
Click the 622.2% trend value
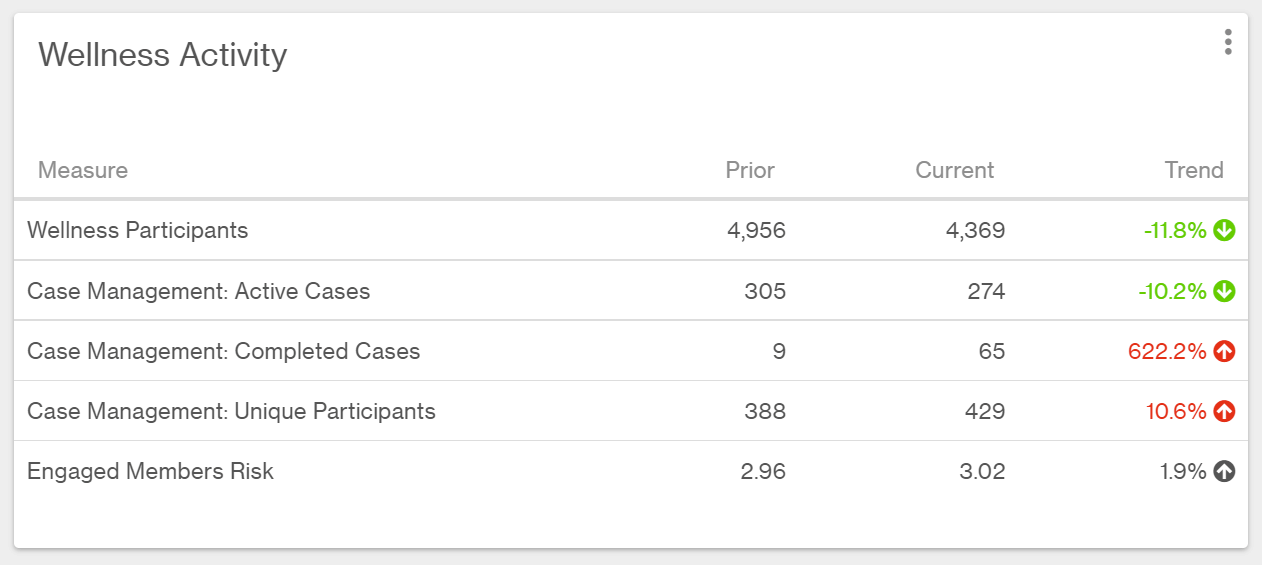(x=1167, y=352)
